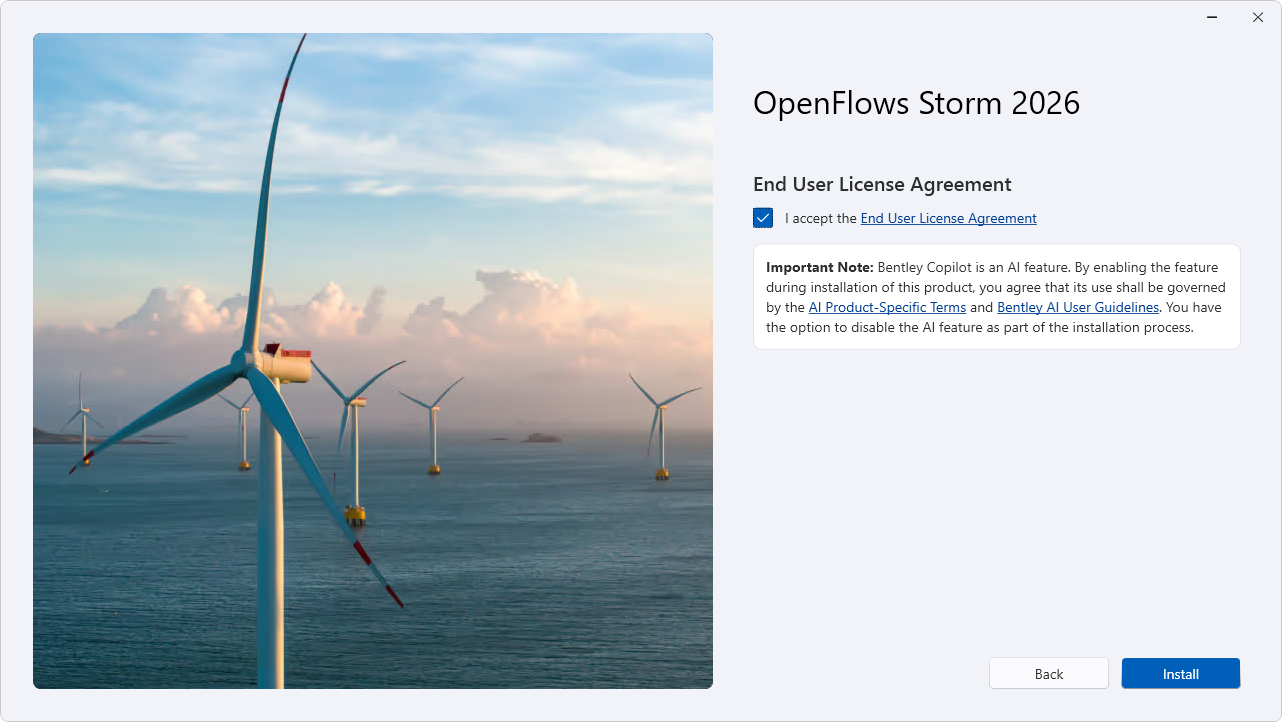Click the Important Note bold label
The height and width of the screenshot is (722, 1282).
pyautogui.click(x=820, y=267)
